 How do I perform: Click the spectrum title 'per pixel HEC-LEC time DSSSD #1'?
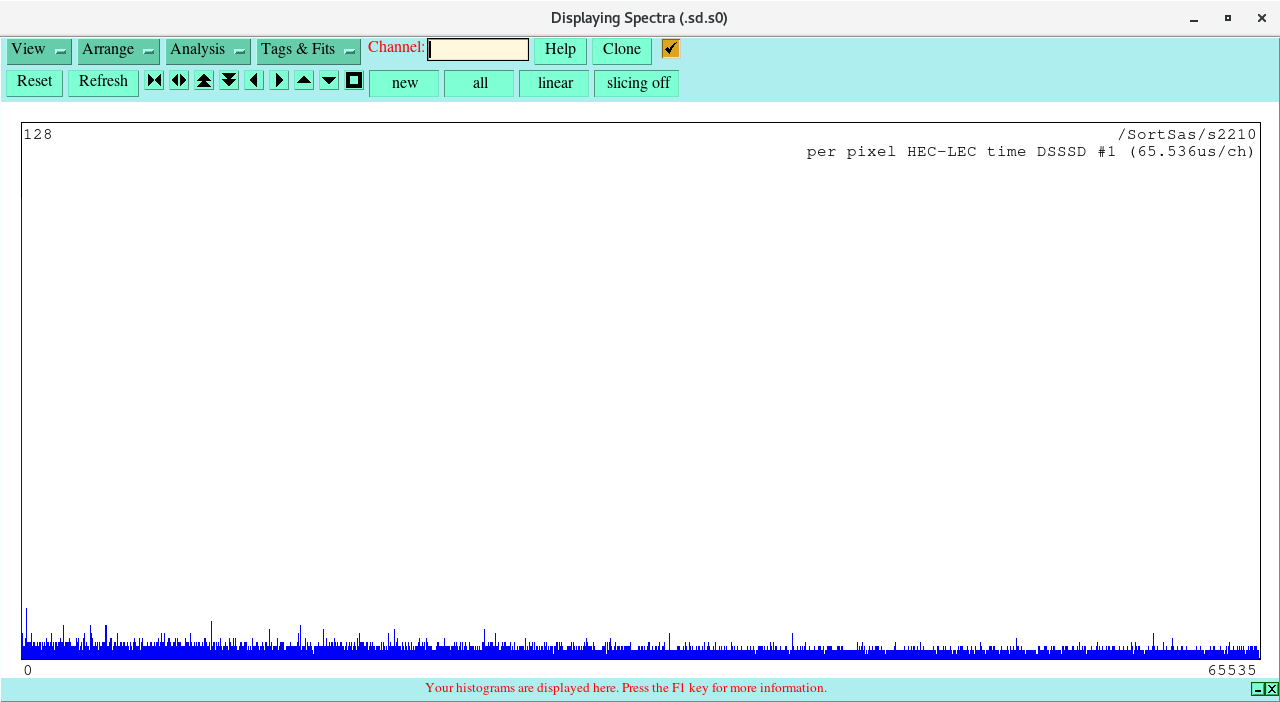click(961, 152)
